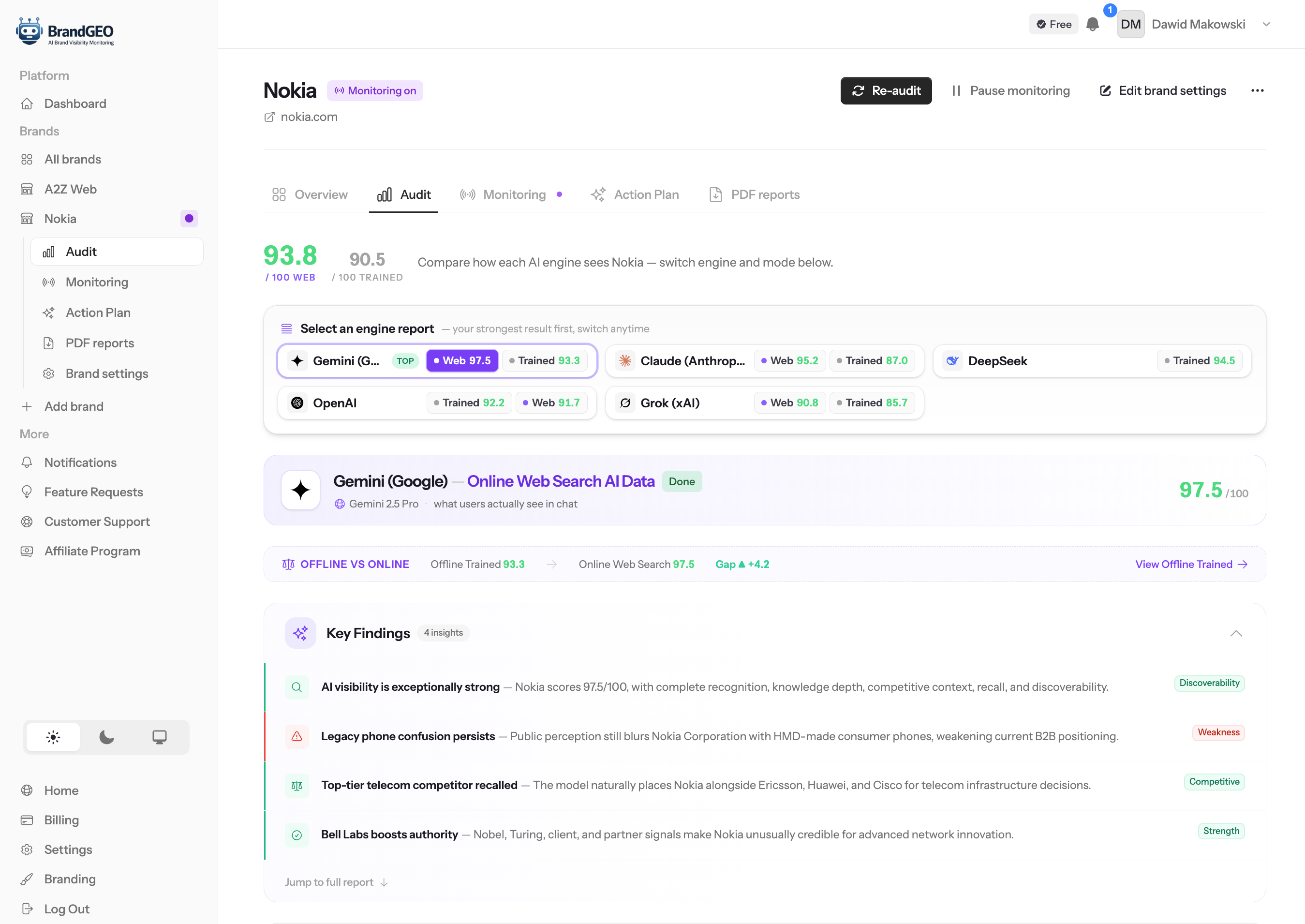Pause monitoring for Nokia
The image size is (1305, 924).
point(1011,90)
